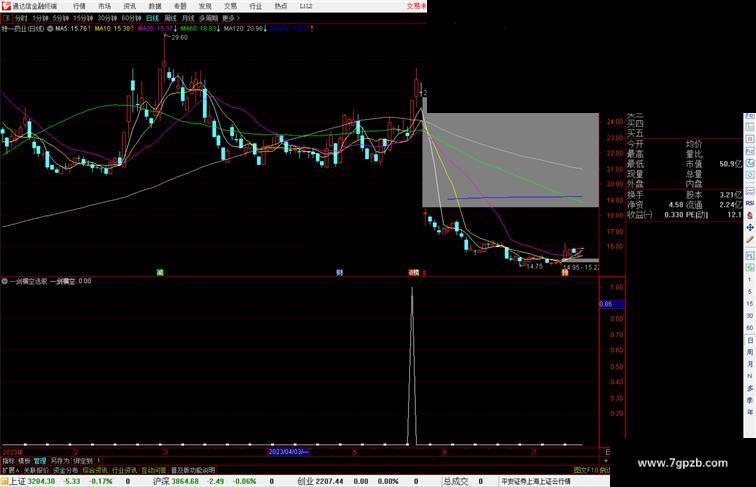This screenshot has height=487, width=756.
Task: Open the 行业资讯 tab
Action: 124,471
